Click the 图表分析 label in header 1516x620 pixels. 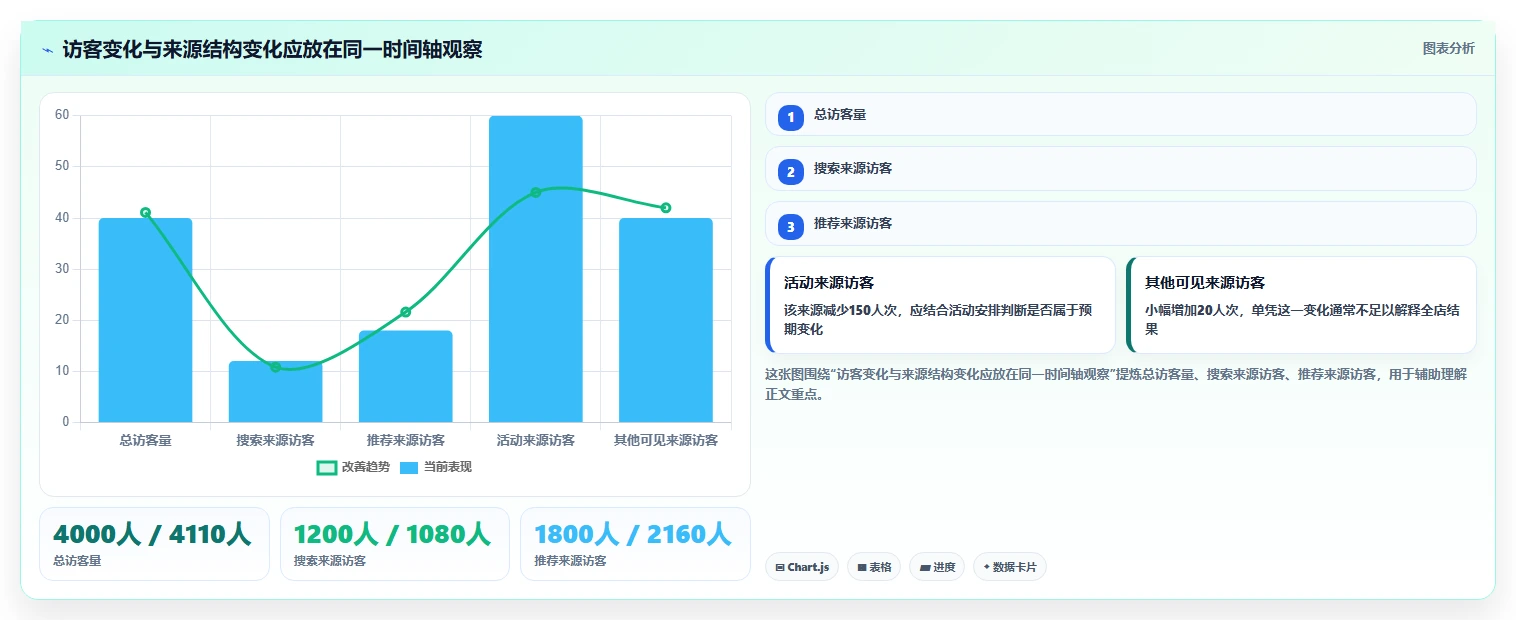point(1448,48)
